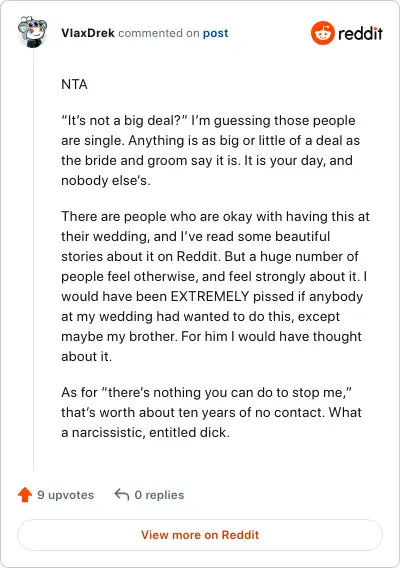Click the View more on Reddit button
Image resolution: width=400 pixels, height=568 pixels.
coord(200,535)
